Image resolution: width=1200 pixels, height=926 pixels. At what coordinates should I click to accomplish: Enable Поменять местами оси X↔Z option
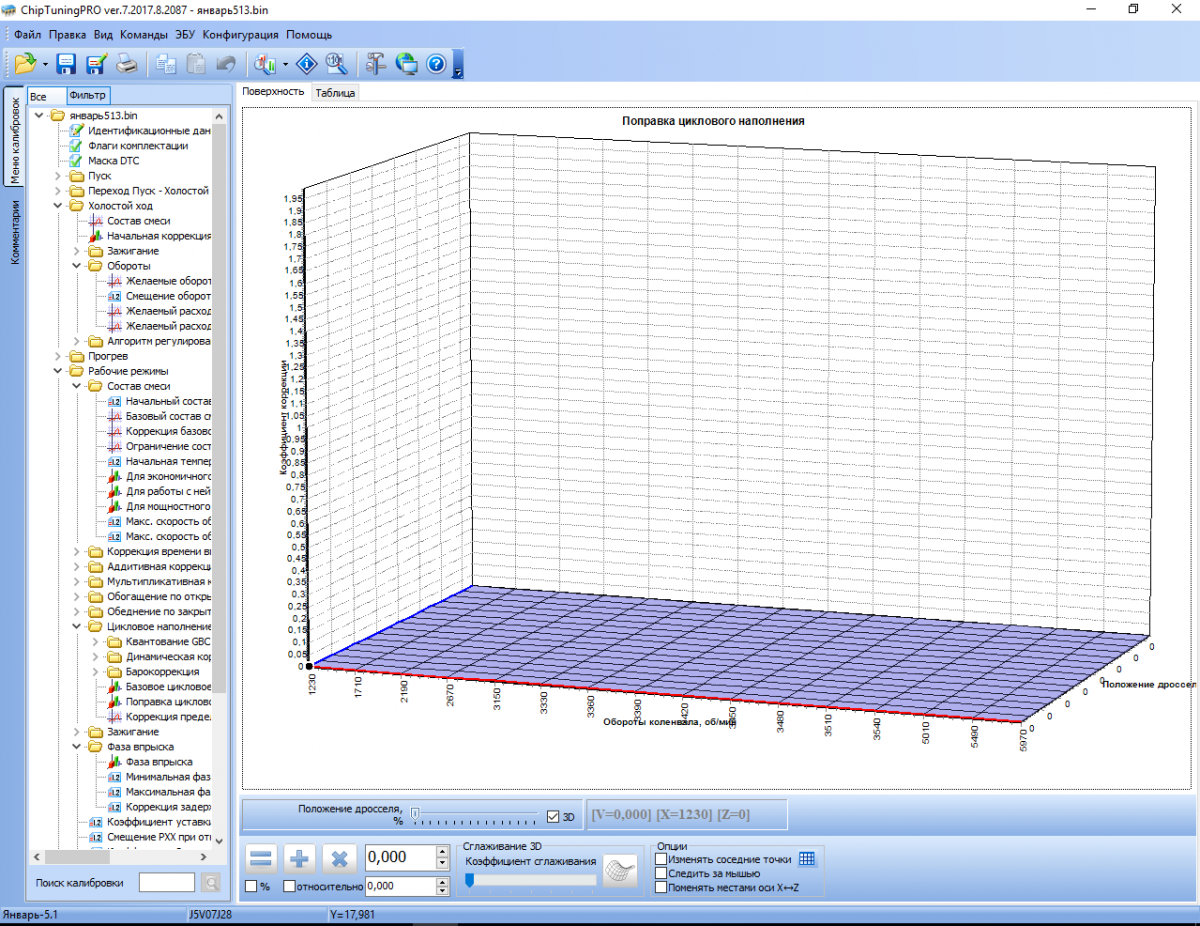coord(661,887)
